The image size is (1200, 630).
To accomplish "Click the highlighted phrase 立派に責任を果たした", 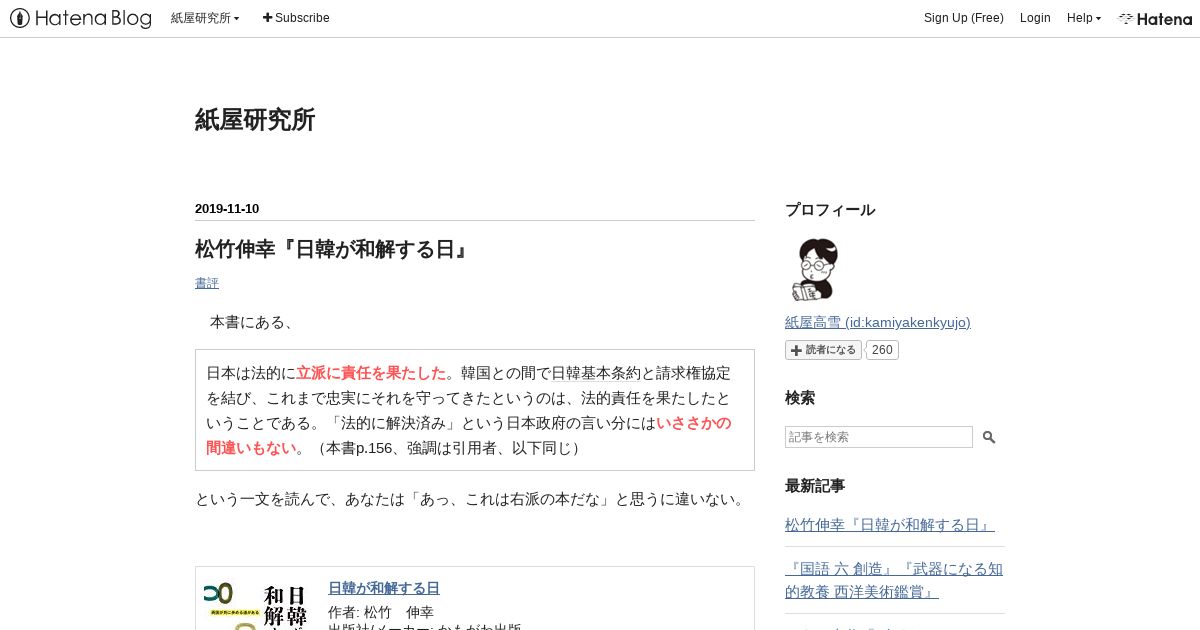I will (371, 373).
